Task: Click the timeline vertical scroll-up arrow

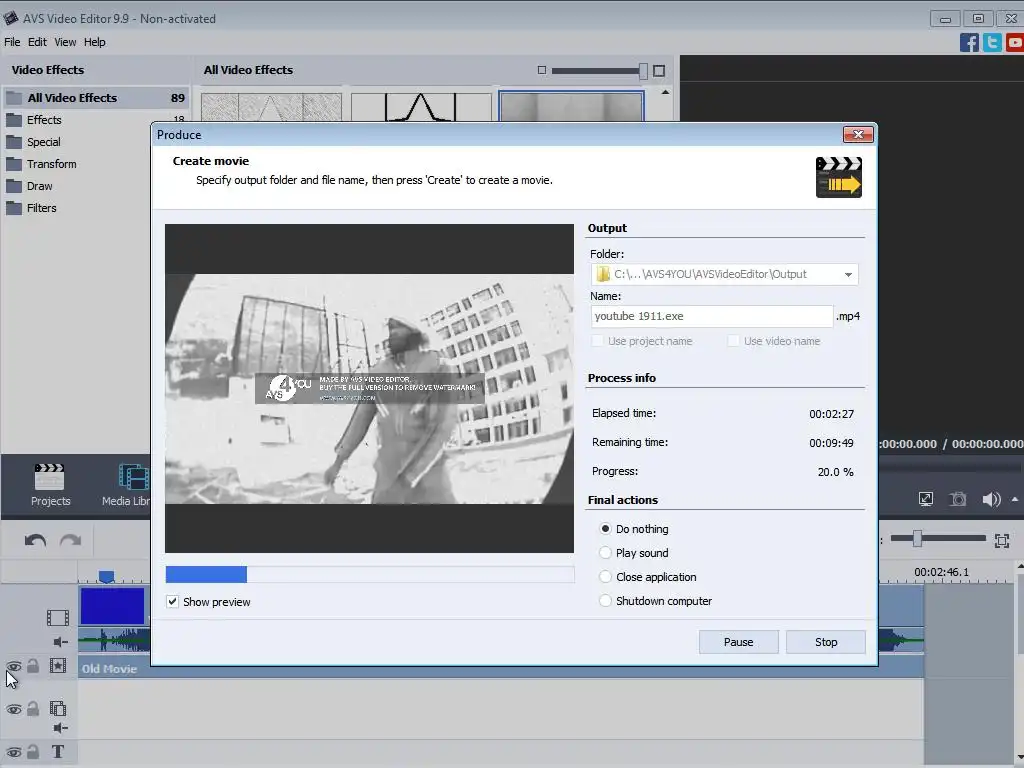Action: tap(1019, 568)
